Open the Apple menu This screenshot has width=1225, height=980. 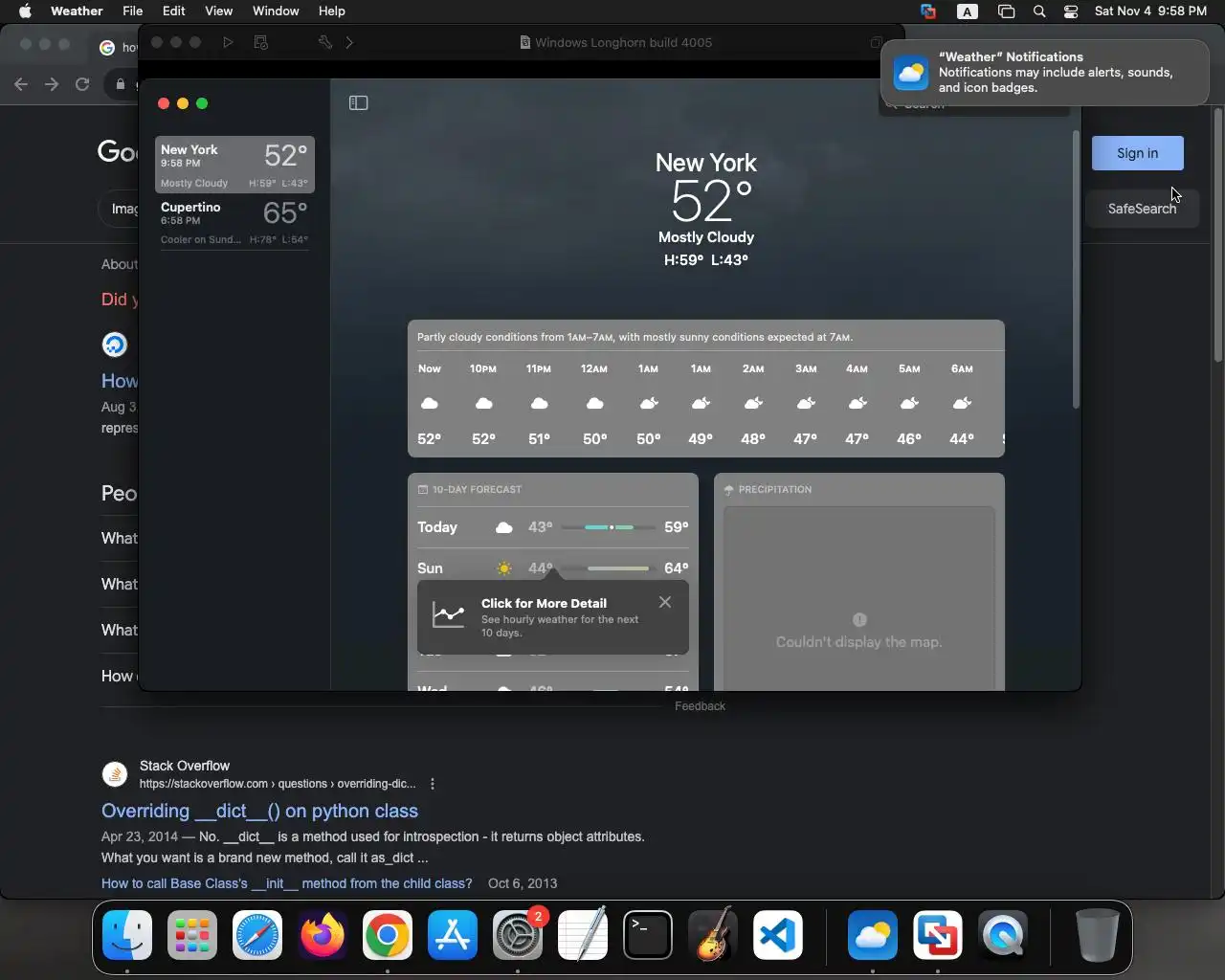point(25,11)
